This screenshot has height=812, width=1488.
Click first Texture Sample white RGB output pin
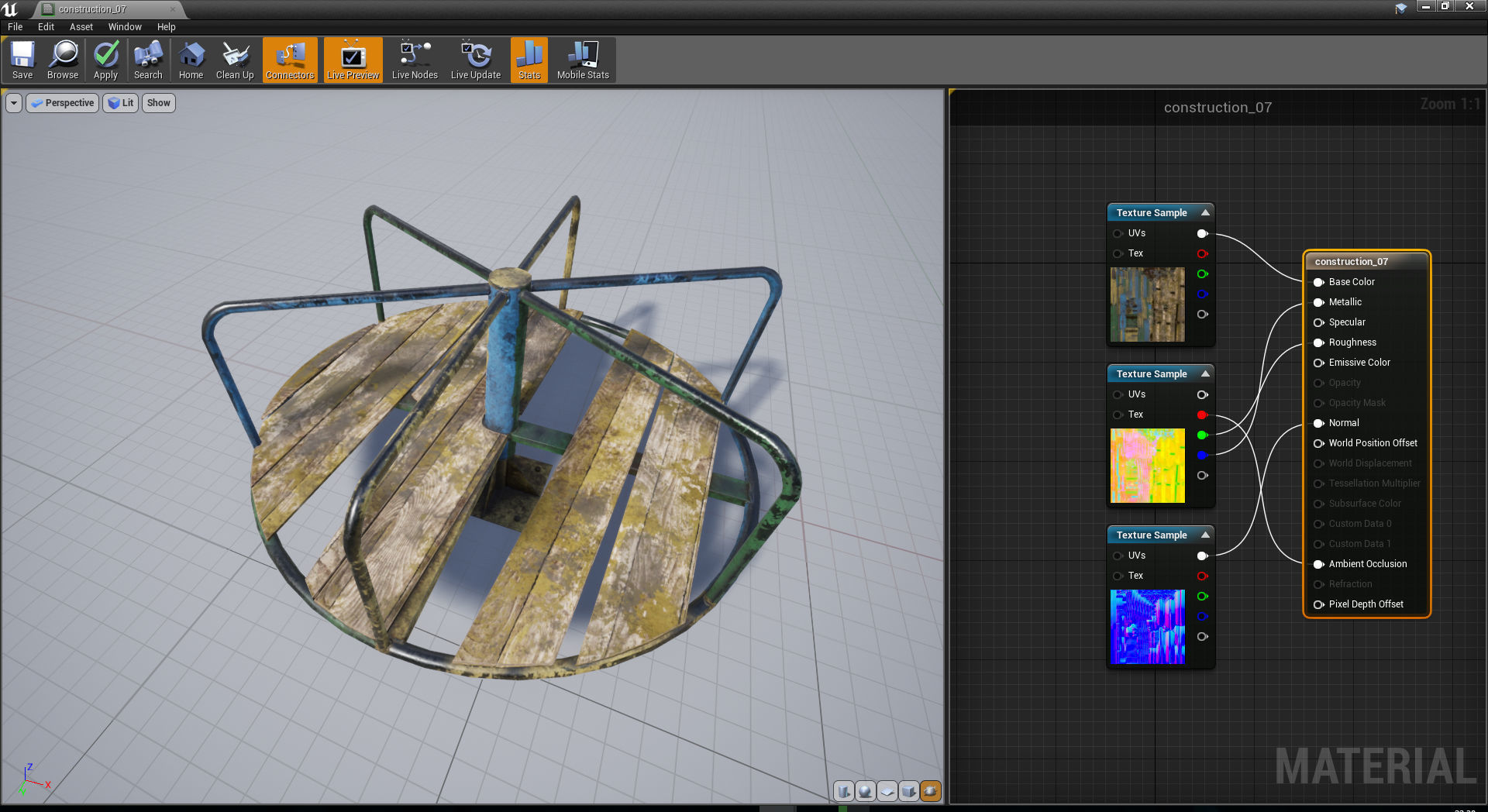pyautogui.click(x=1202, y=233)
